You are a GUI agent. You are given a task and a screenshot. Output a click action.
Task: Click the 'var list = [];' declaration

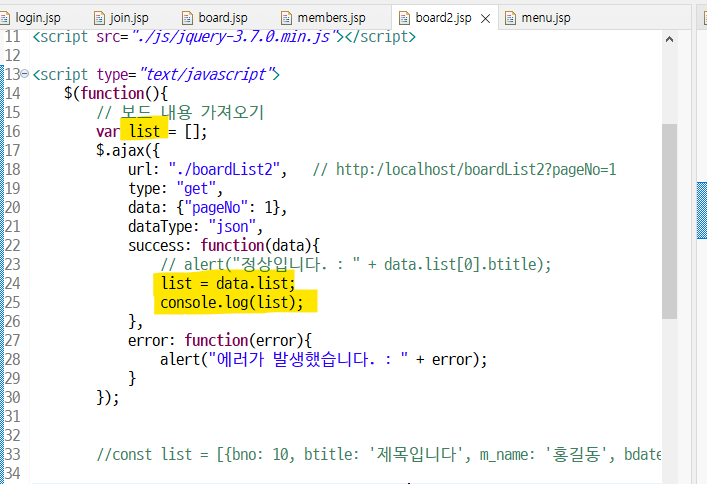pyautogui.click(x=152, y=132)
